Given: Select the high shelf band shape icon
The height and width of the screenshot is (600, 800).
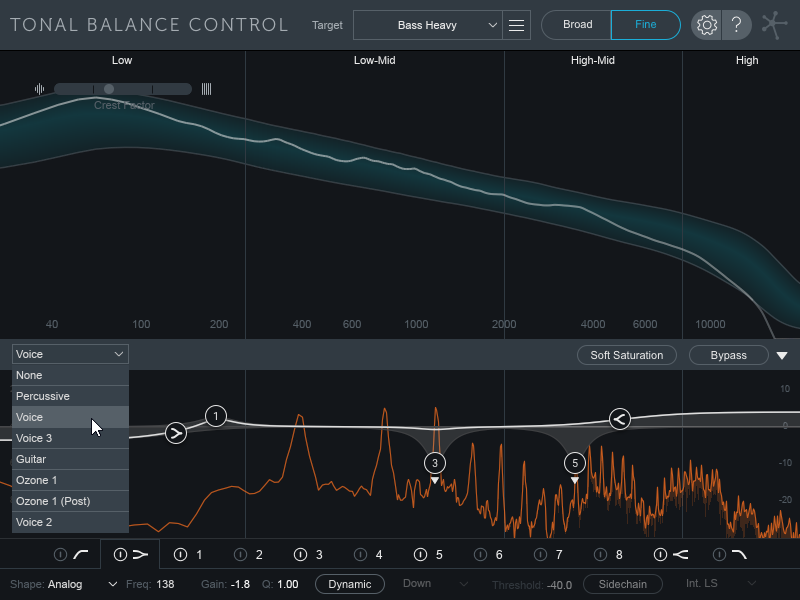Looking at the screenshot, I should coord(681,555).
